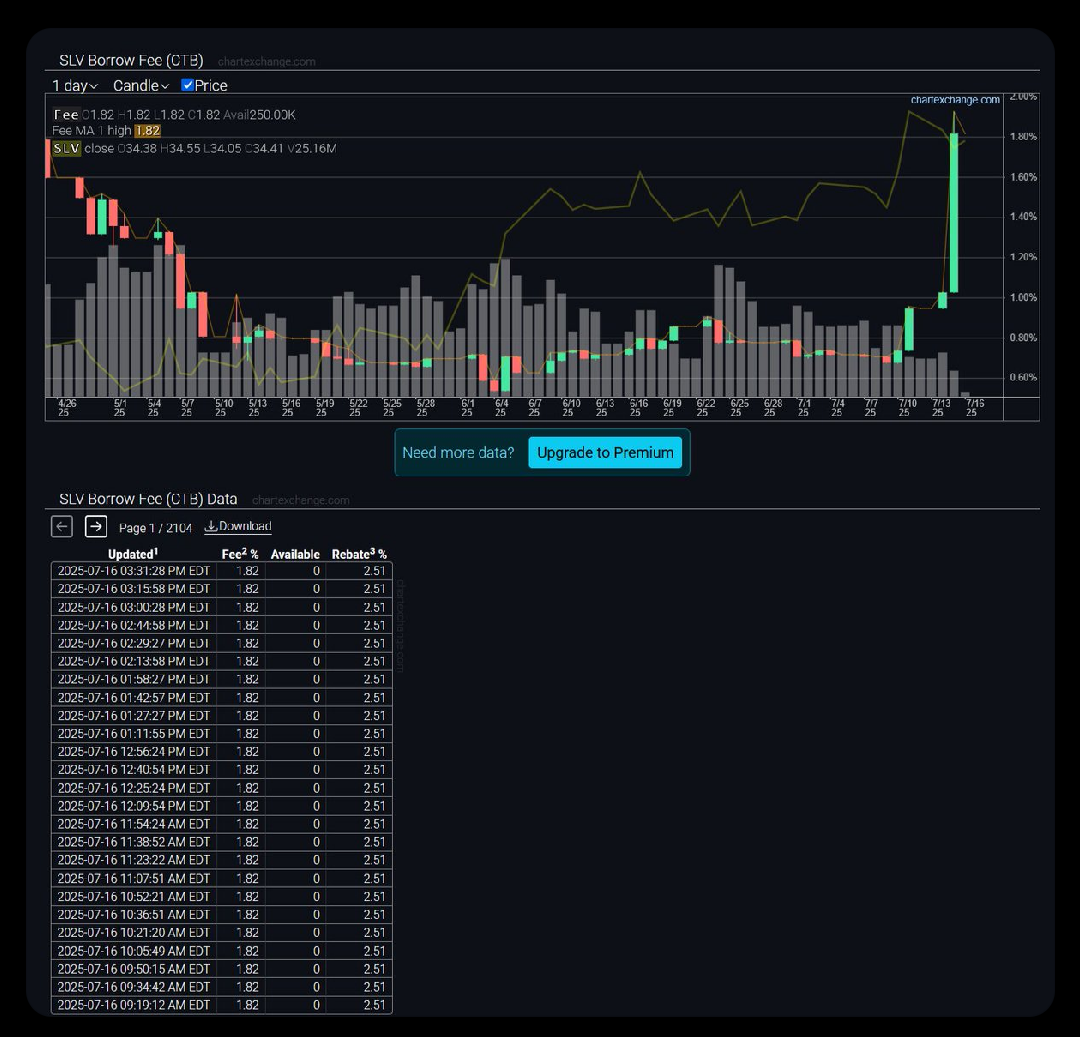Open the 1 day interval dropdown
Viewport: 1080px width, 1037px height.
coord(75,85)
